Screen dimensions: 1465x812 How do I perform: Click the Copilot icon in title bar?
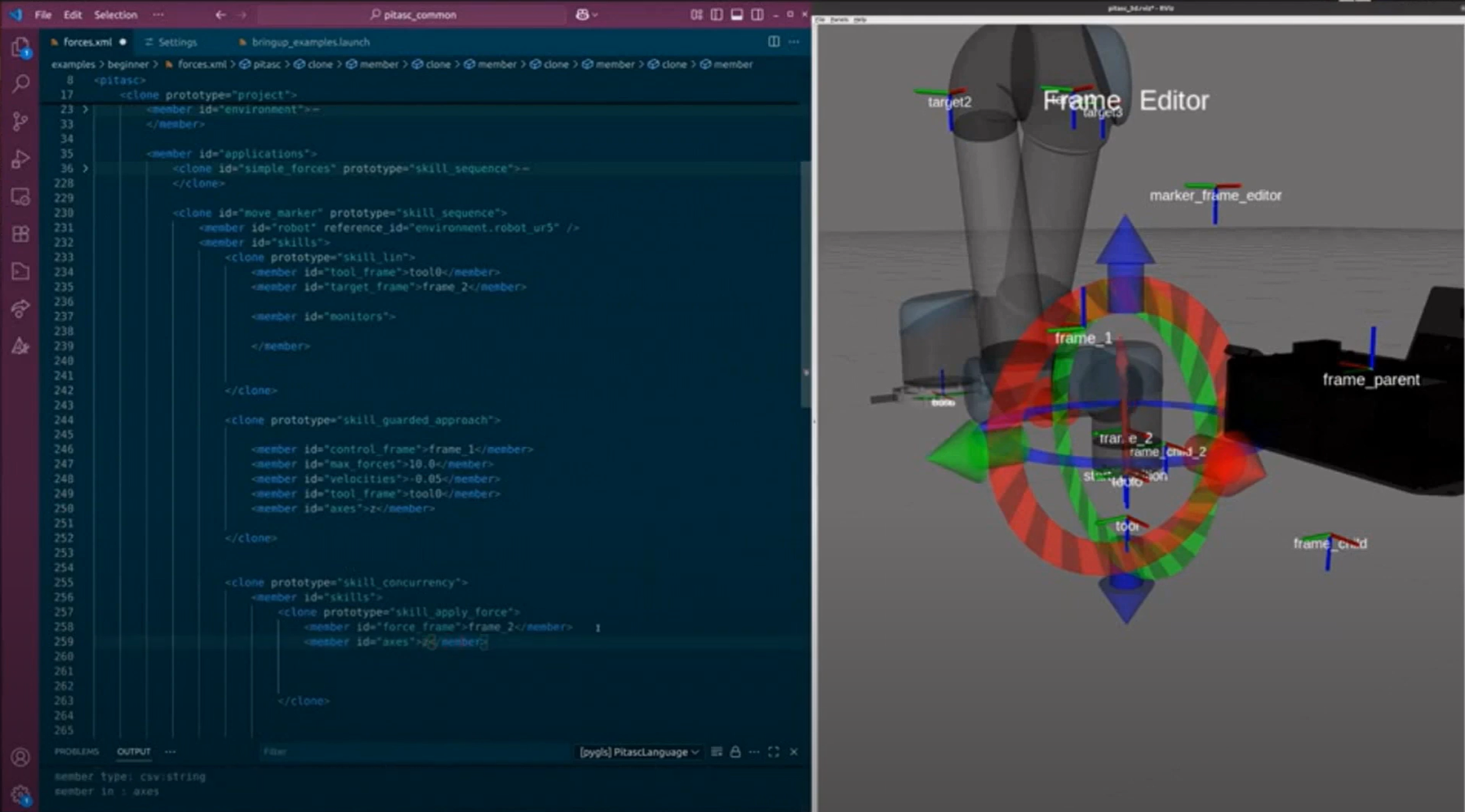tap(582, 15)
